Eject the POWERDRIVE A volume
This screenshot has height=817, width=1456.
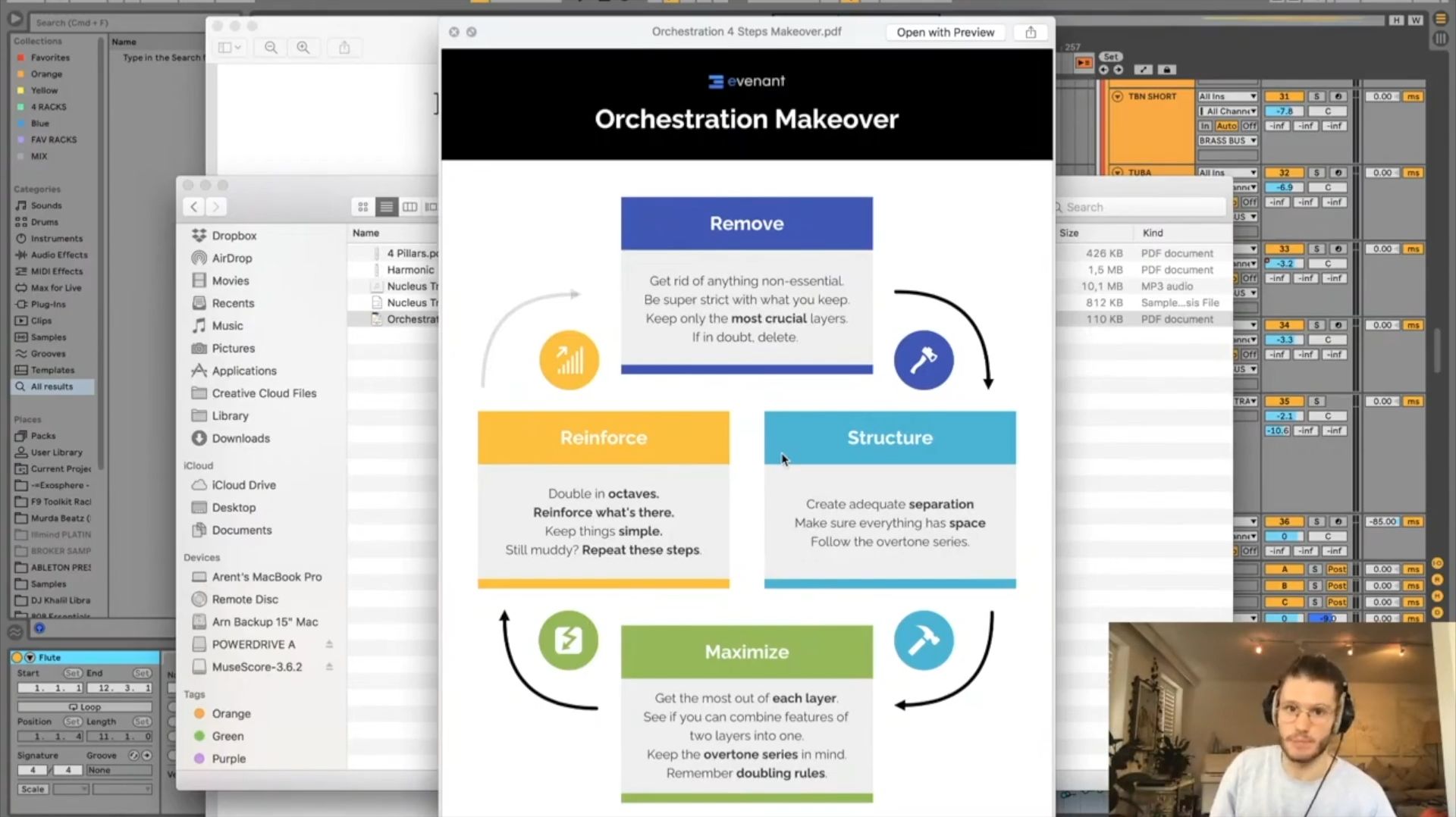pos(329,644)
